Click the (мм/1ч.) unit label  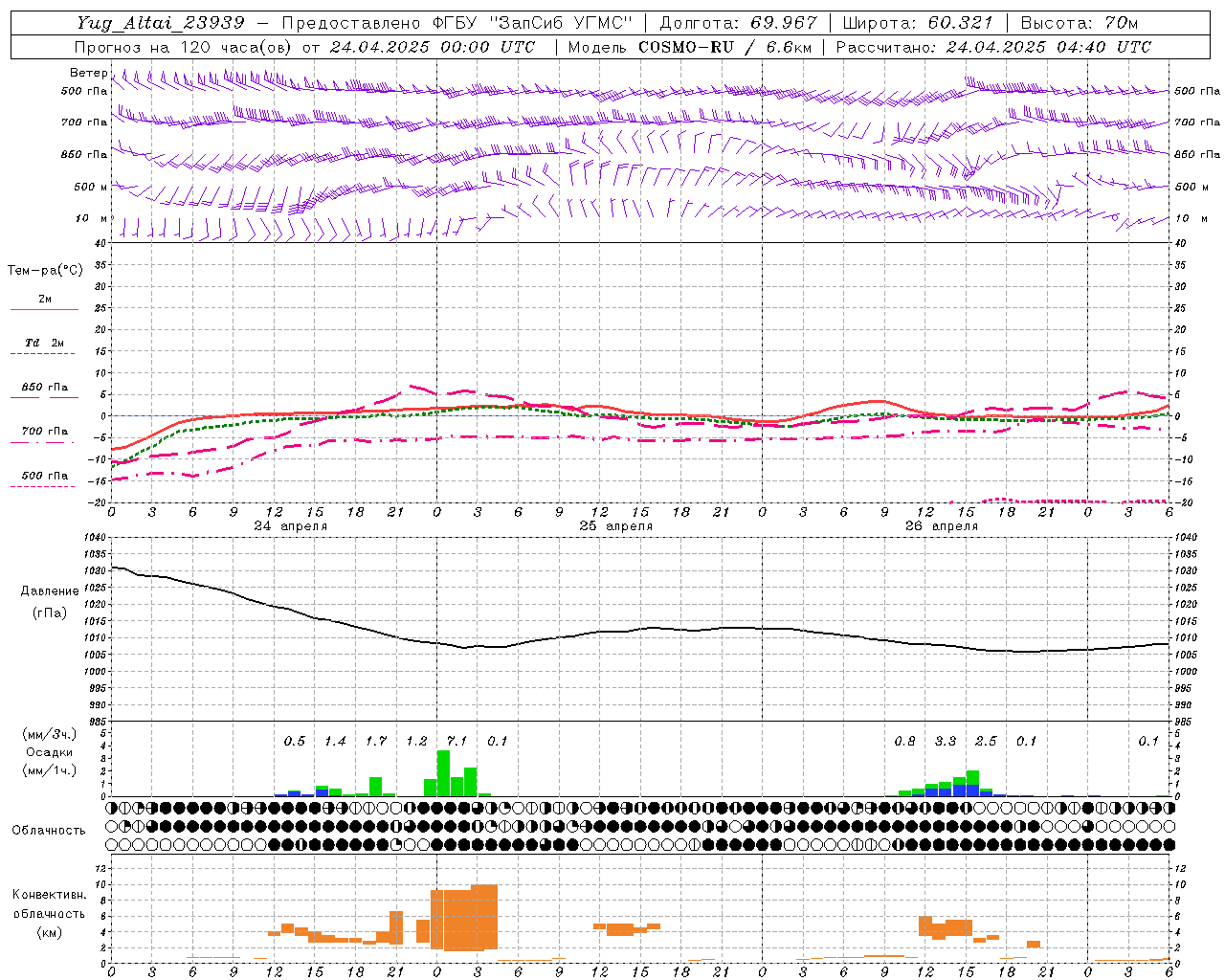tap(49, 770)
